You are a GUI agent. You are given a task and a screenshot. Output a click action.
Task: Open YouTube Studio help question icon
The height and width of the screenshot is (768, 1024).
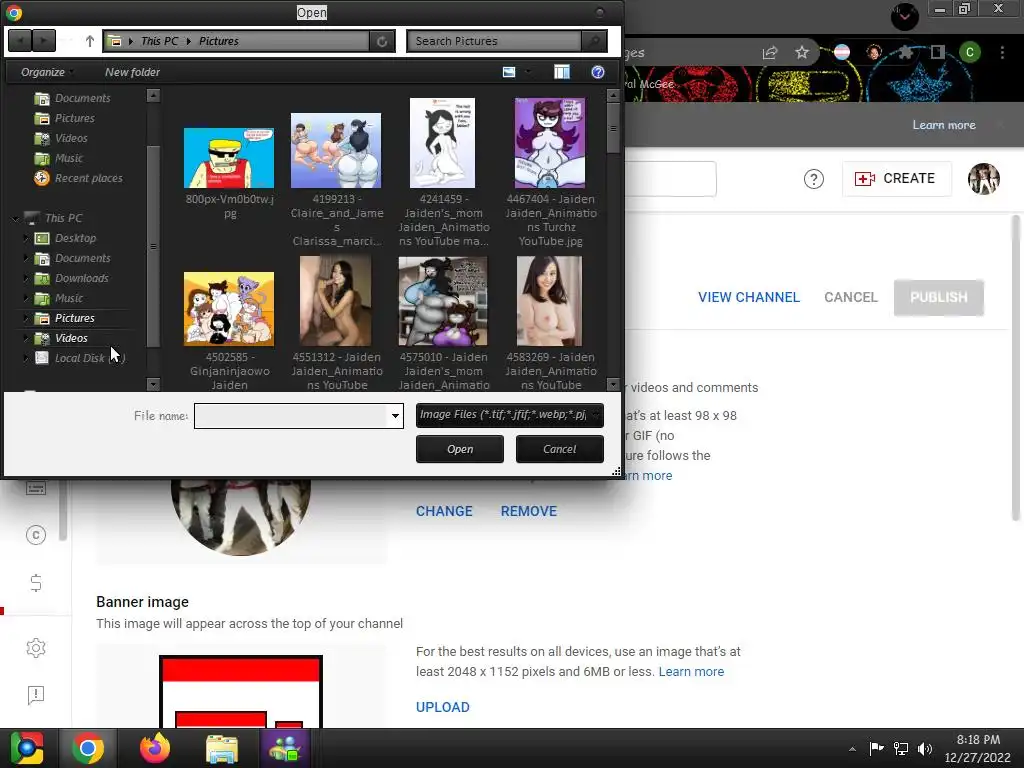814,179
